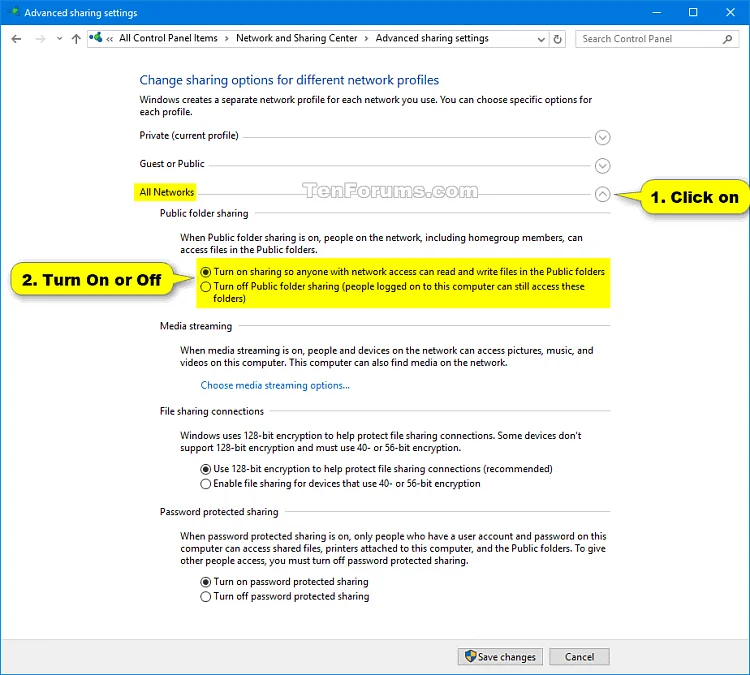This screenshot has width=750, height=675.
Task: Select Turn off Public folder sharing
Action: [x=206, y=287]
